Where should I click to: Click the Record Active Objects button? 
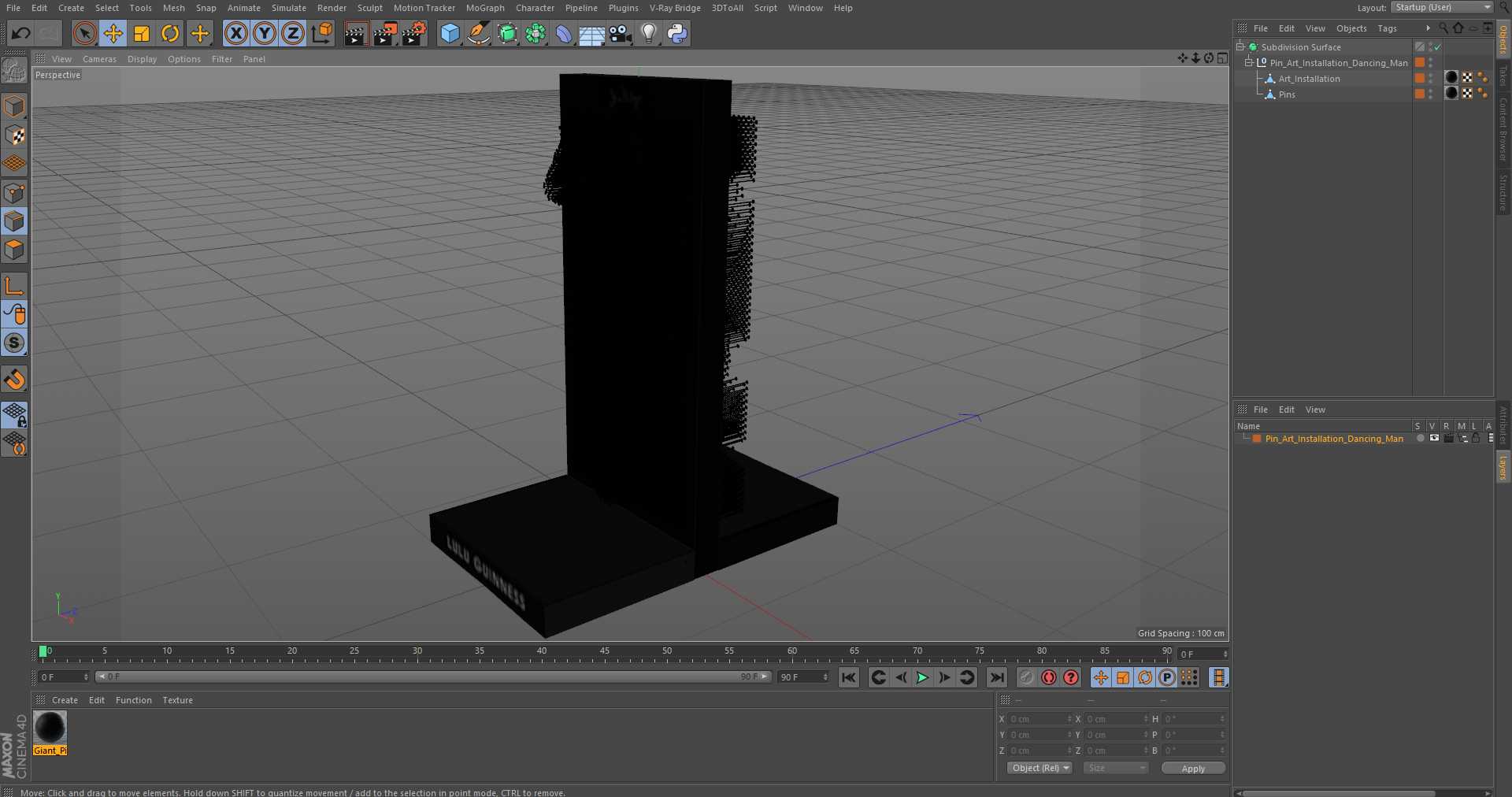(1049, 677)
